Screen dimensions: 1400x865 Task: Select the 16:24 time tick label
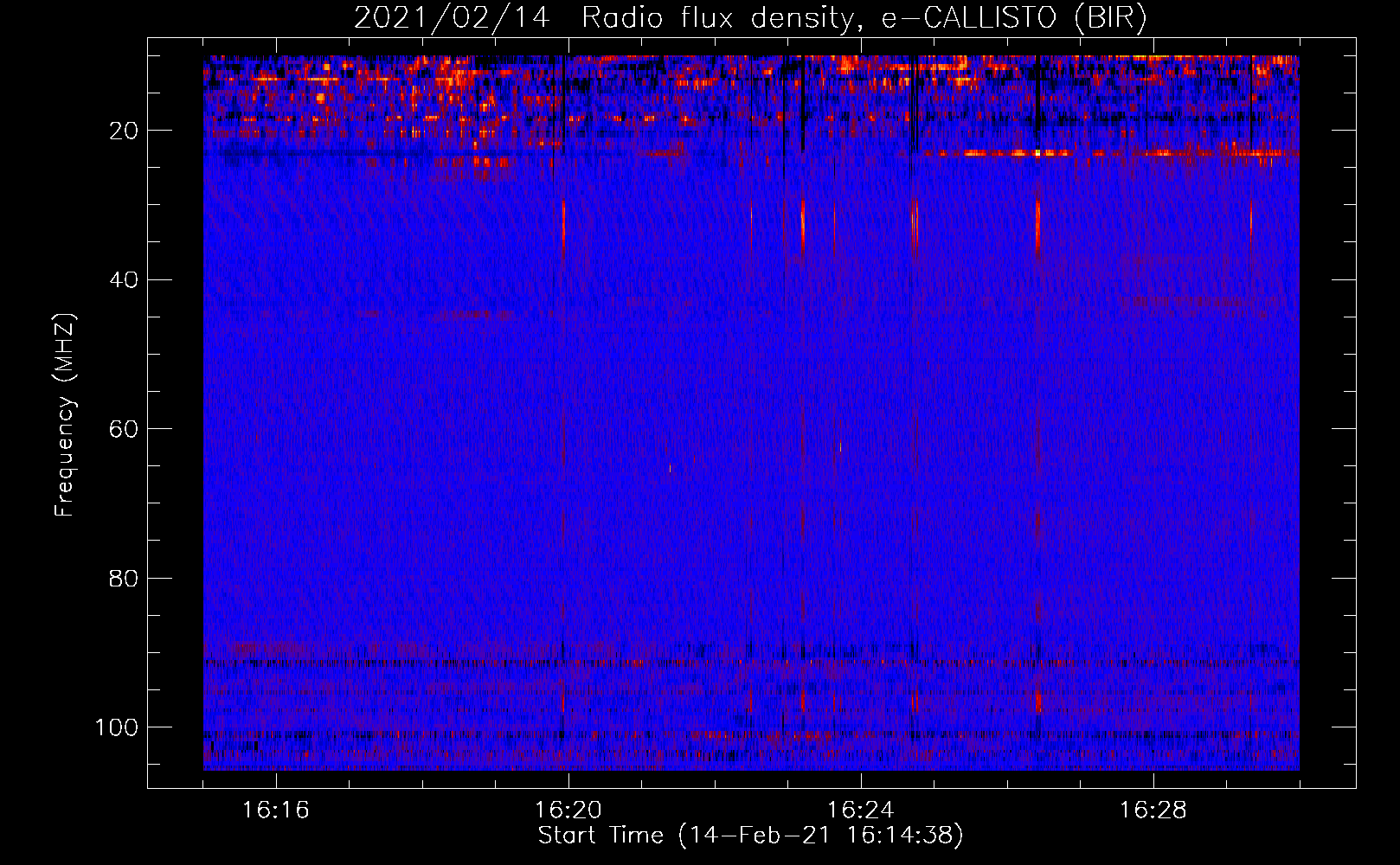tap(861, 811)
